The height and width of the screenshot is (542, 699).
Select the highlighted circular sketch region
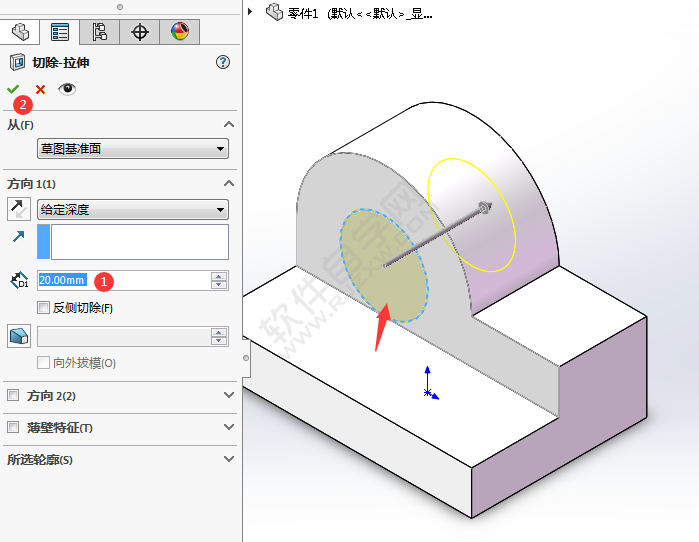pos(383,266)
